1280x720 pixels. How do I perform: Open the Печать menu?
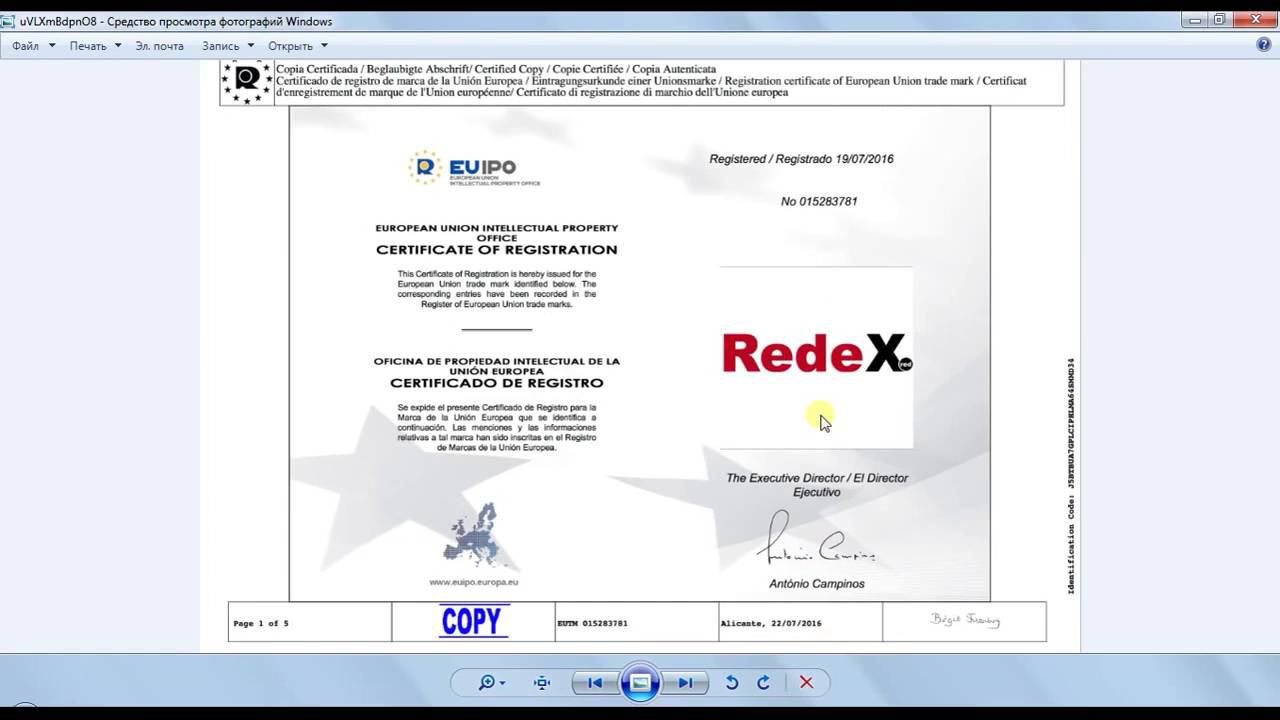tap(95, 46)
